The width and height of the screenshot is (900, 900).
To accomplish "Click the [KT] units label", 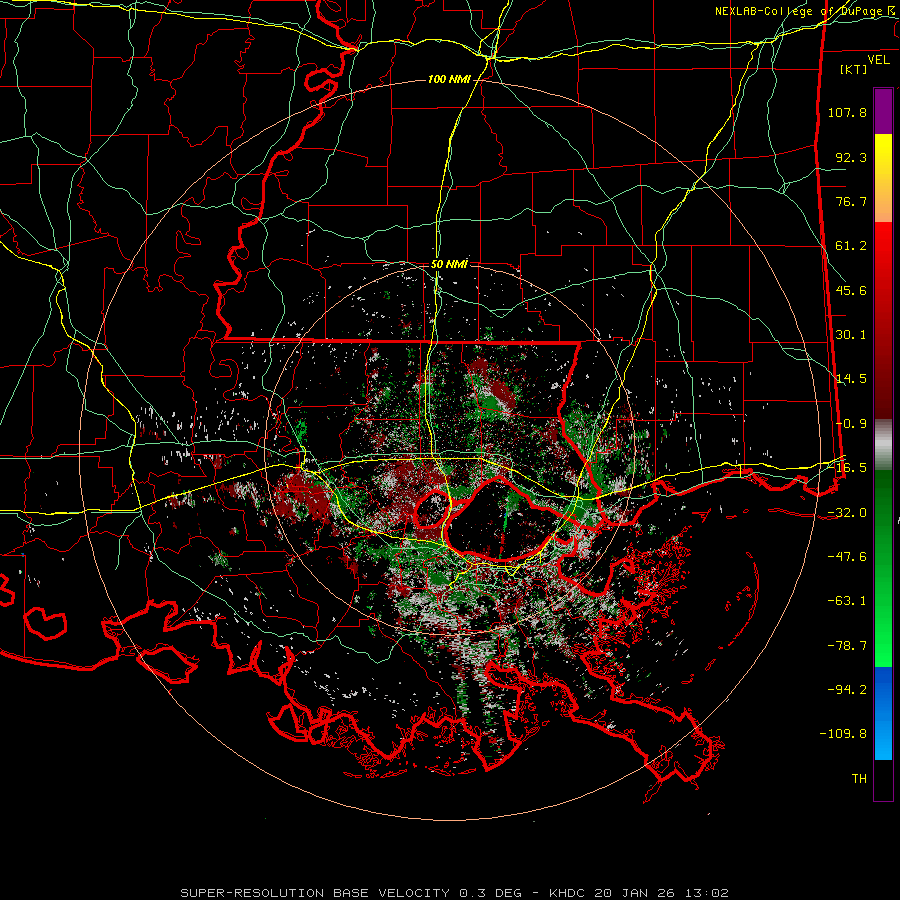I will pyautogui.click(x=854, y=69).
